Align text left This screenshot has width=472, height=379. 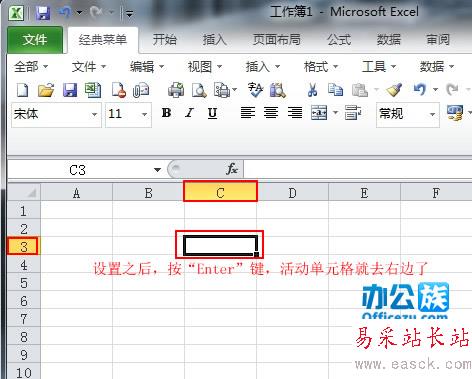[x=248, y=113]
